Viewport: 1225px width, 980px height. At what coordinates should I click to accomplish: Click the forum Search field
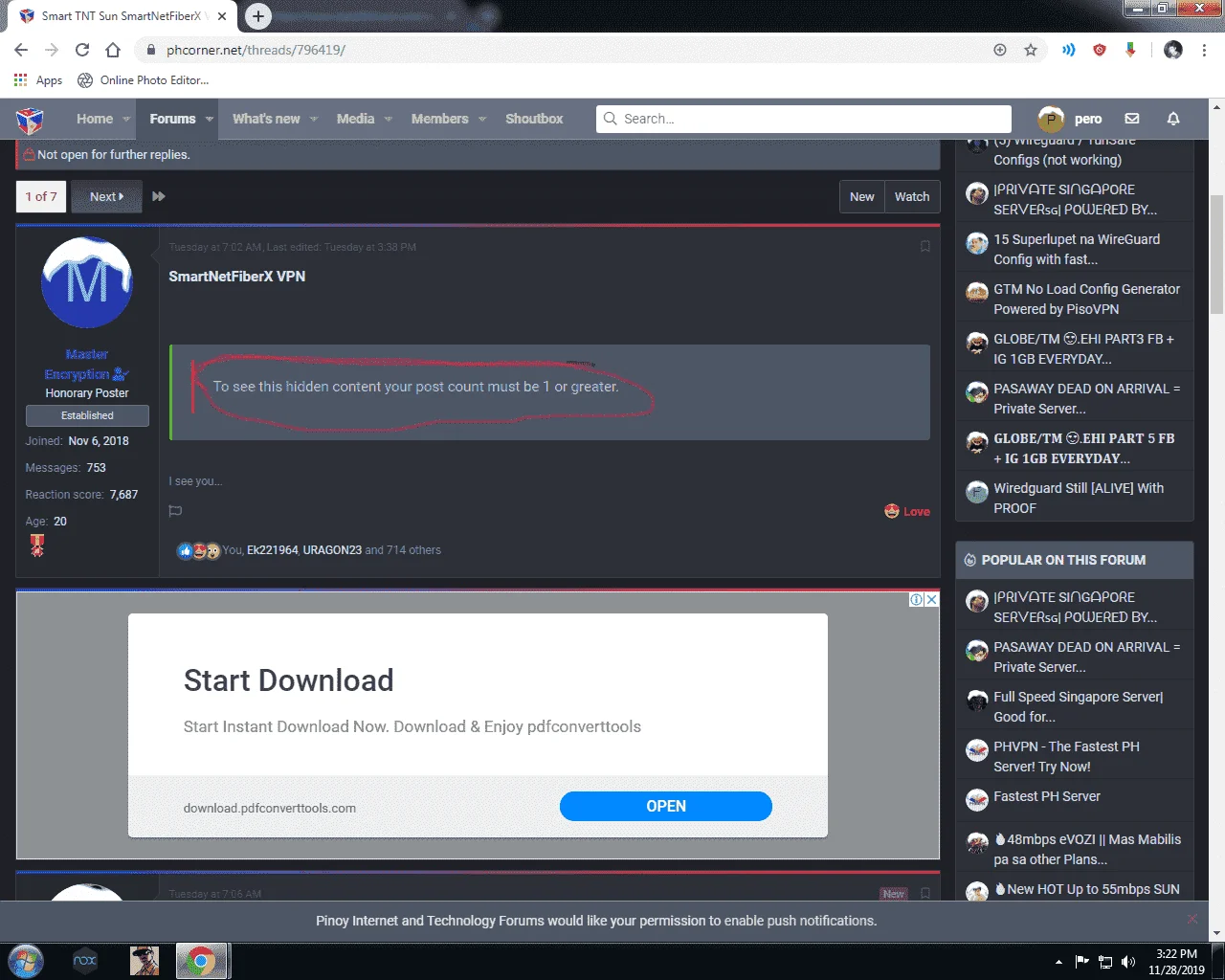tap(803, 119)
